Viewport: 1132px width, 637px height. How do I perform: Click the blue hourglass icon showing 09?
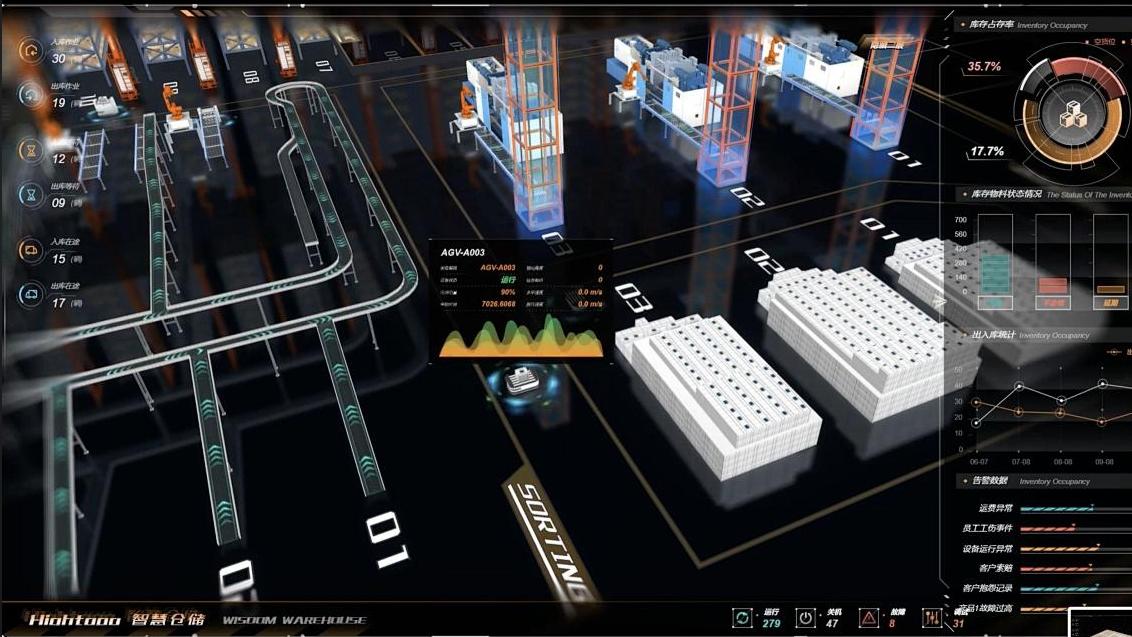[x=30, y=195]
